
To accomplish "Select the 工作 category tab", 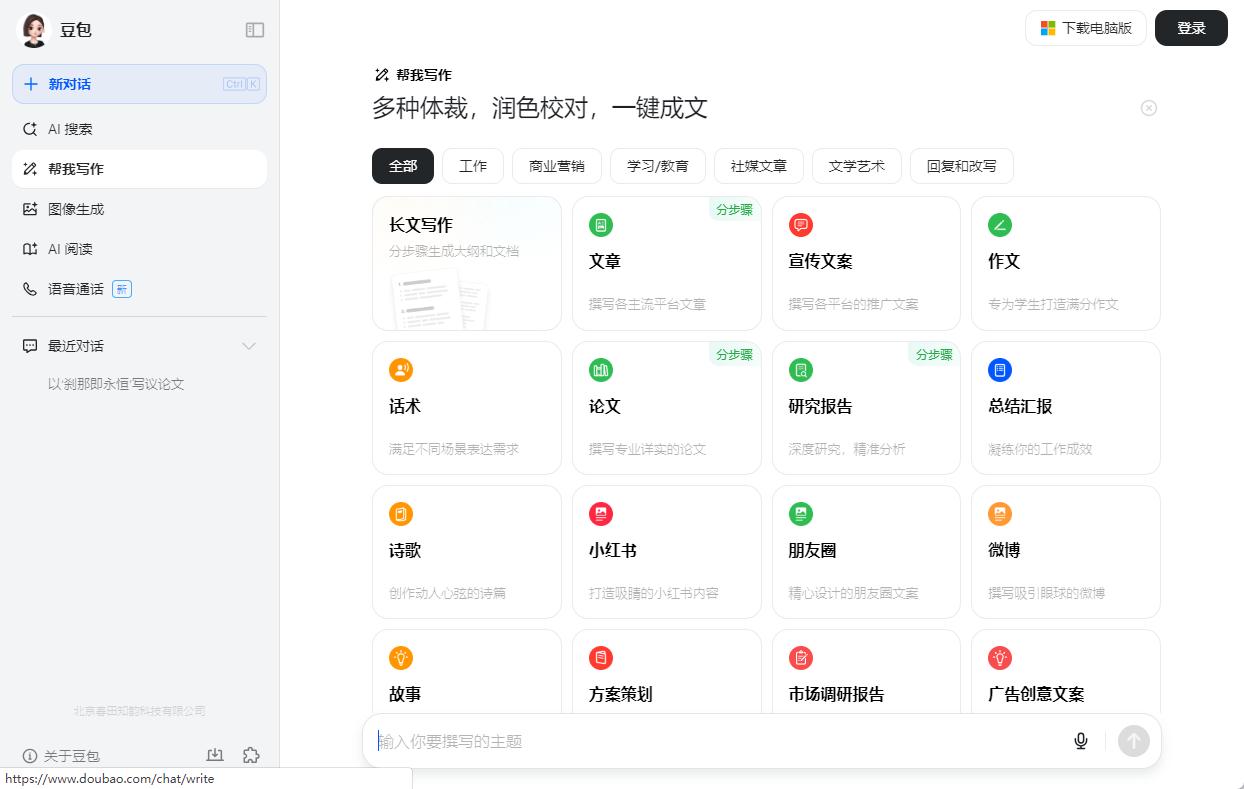I will [473, 166].
